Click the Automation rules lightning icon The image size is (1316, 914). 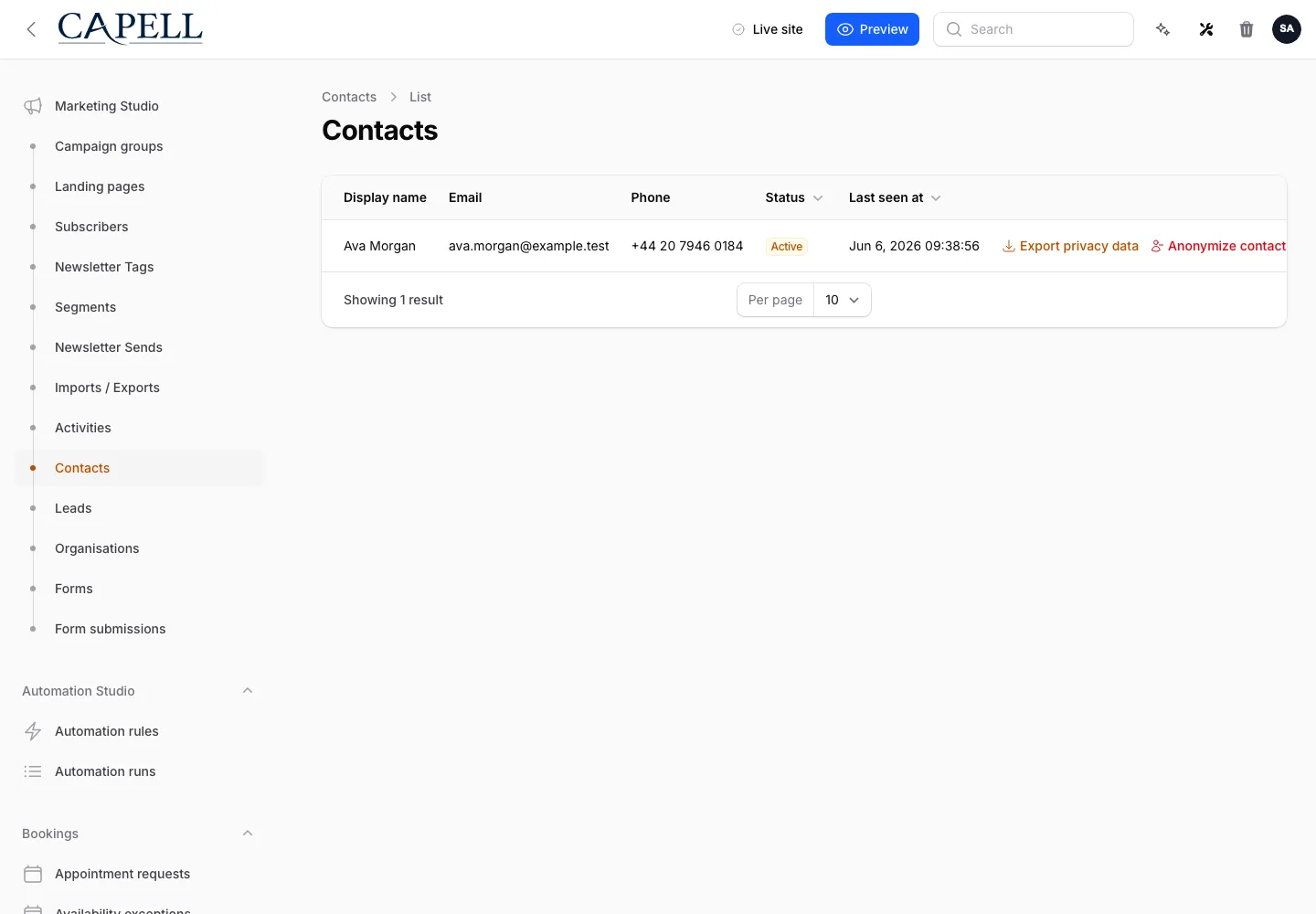click(33, 731)
